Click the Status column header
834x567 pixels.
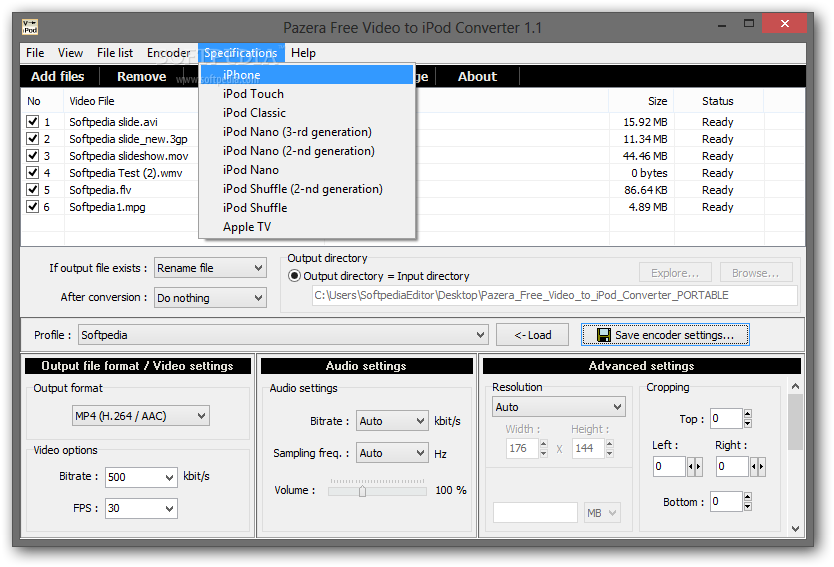pos(718,101)
